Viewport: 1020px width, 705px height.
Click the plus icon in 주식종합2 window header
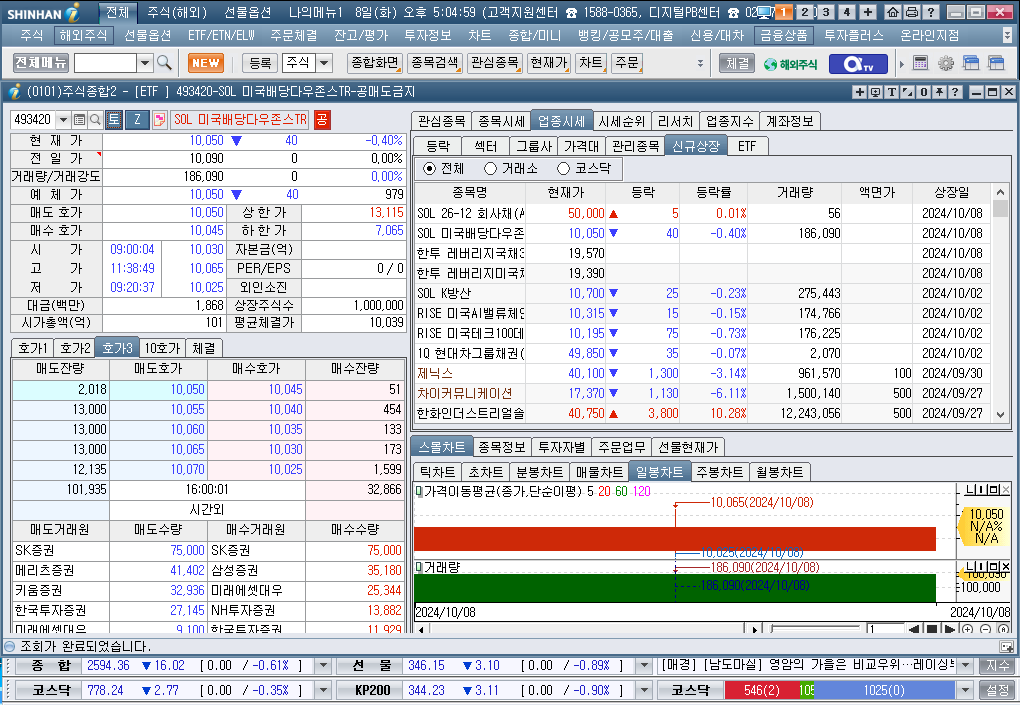click(860, 92)
